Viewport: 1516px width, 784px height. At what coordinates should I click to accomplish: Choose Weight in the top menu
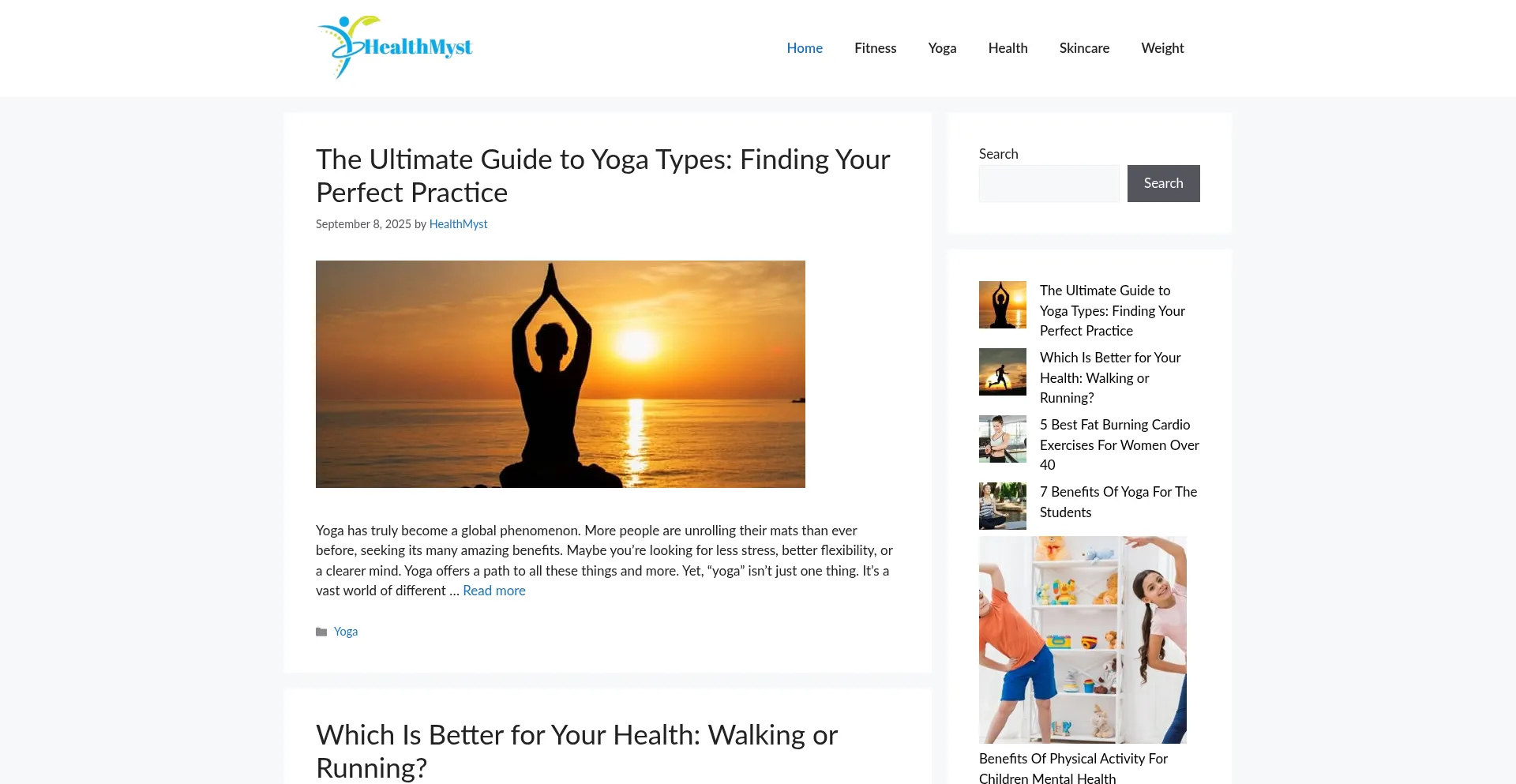click(1162, 48)
